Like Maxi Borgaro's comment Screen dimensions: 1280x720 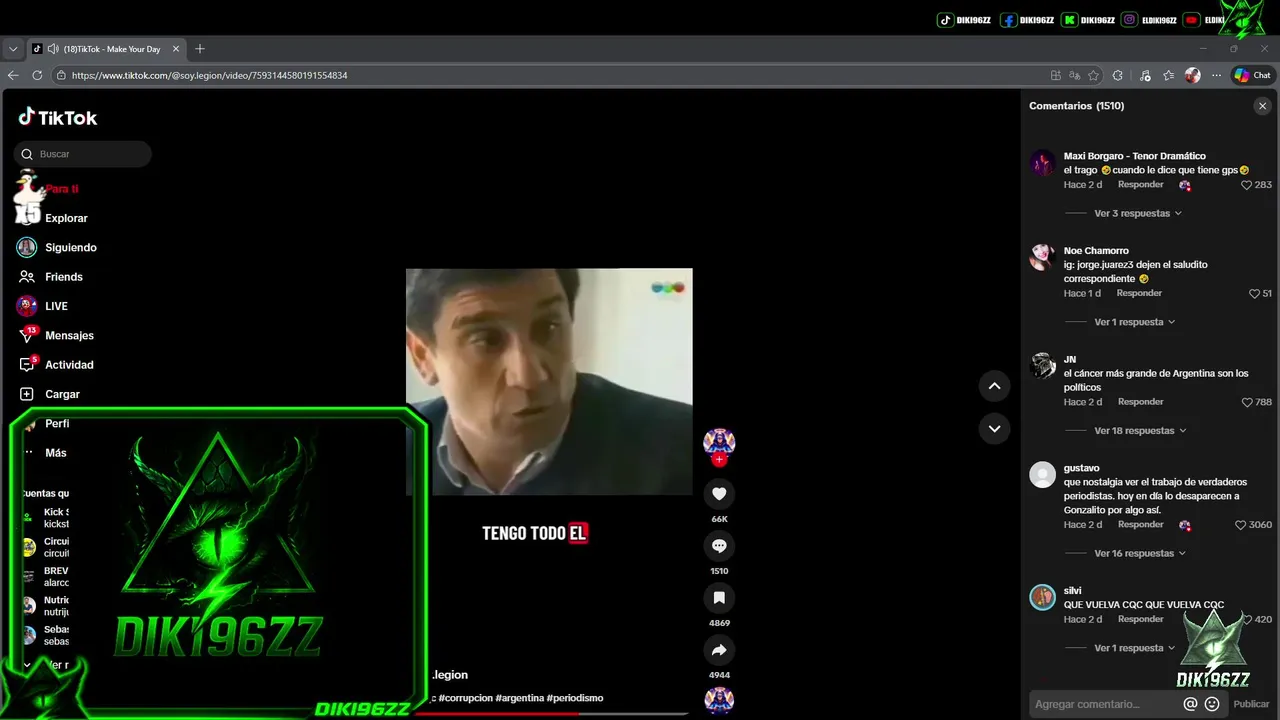click(1247, 185)
